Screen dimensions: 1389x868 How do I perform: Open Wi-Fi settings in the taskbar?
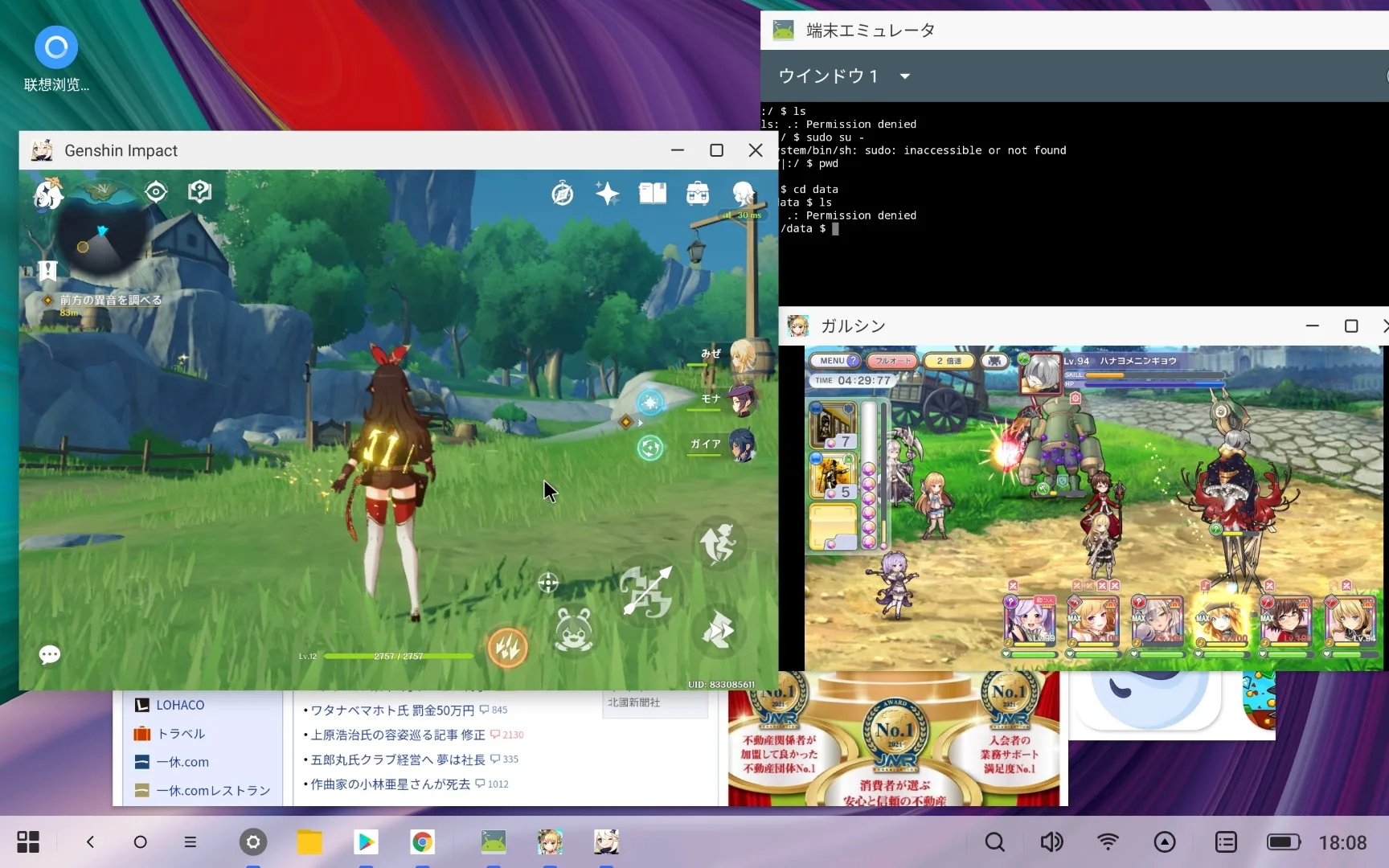(x=1108, y=842)
